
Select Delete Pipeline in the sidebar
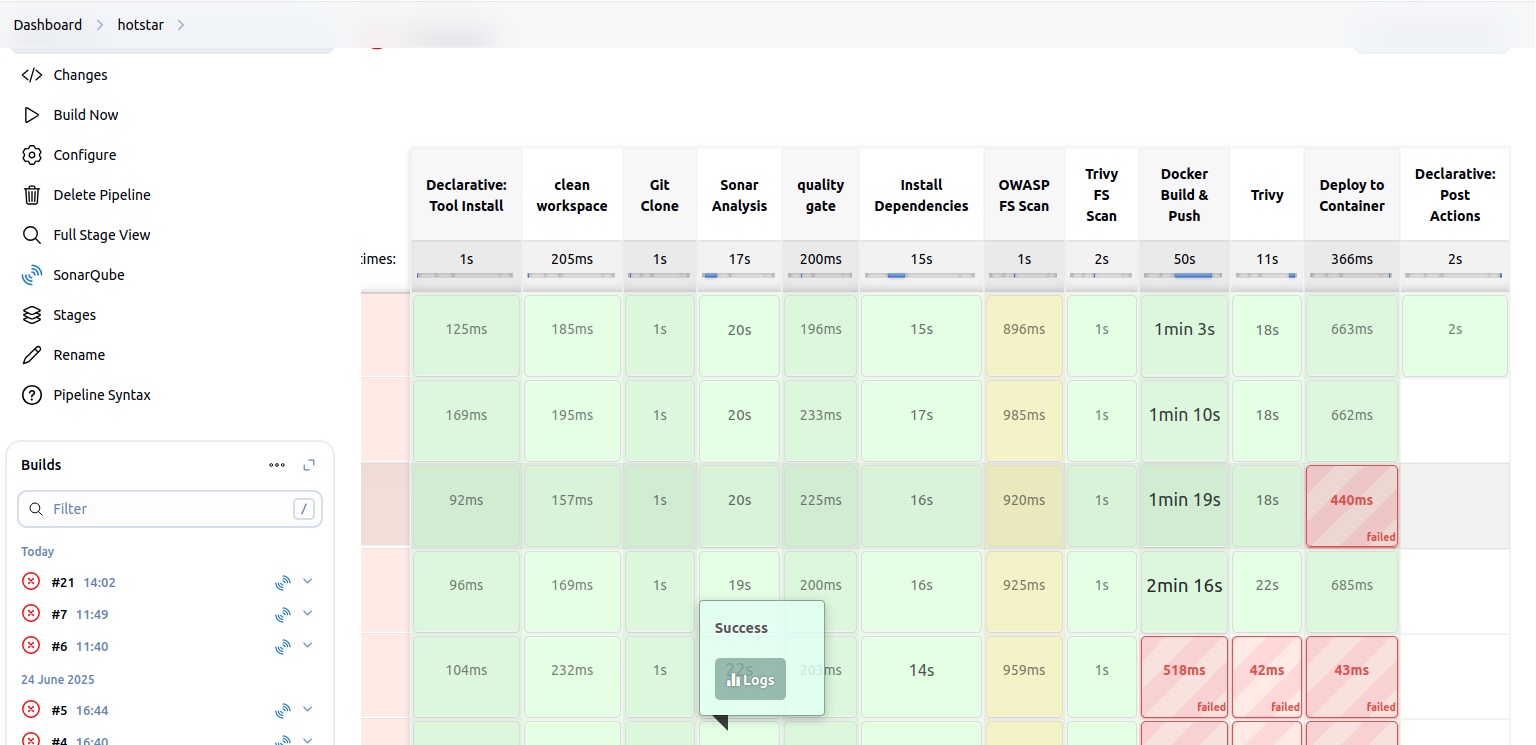click(102, 195)
